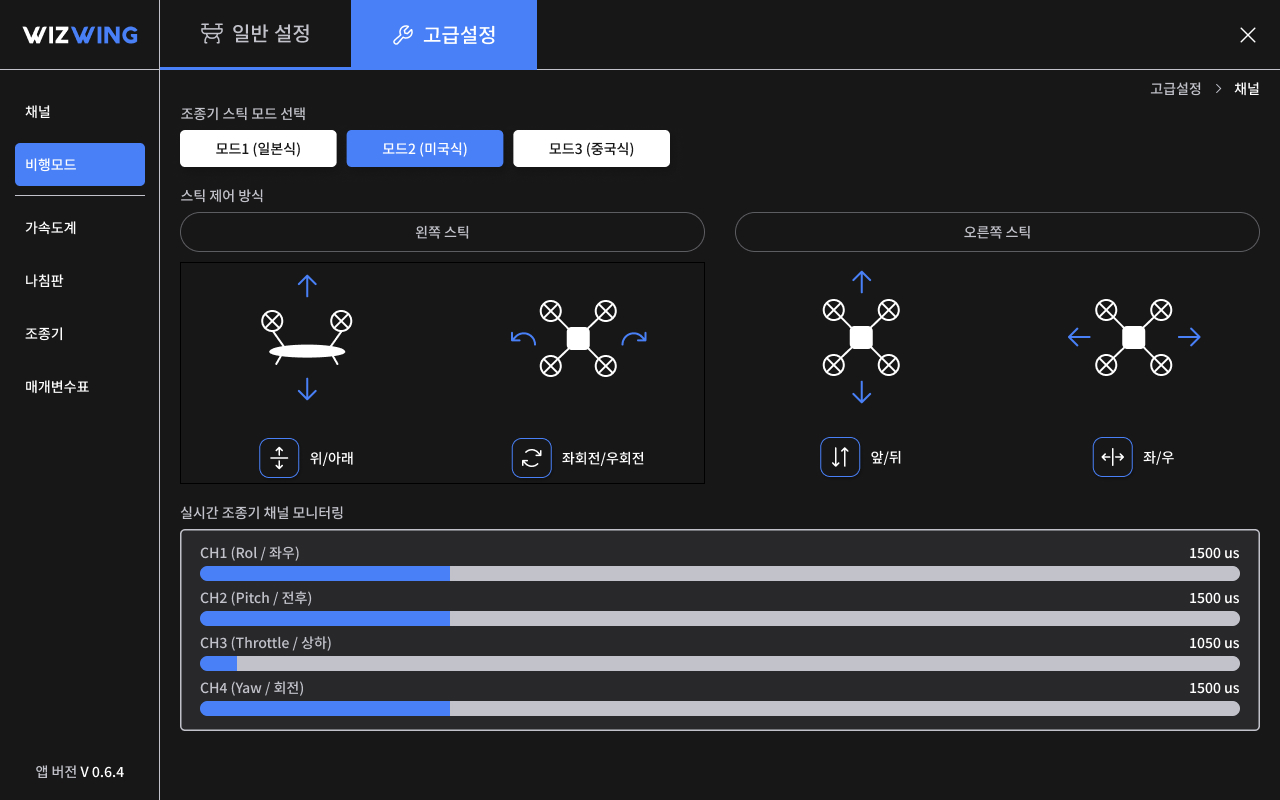This screenshot has height=800, width=1280.
Task: Click the app version V 0.6.4 text
Action: pyautogui.click(x=80, y=772)
